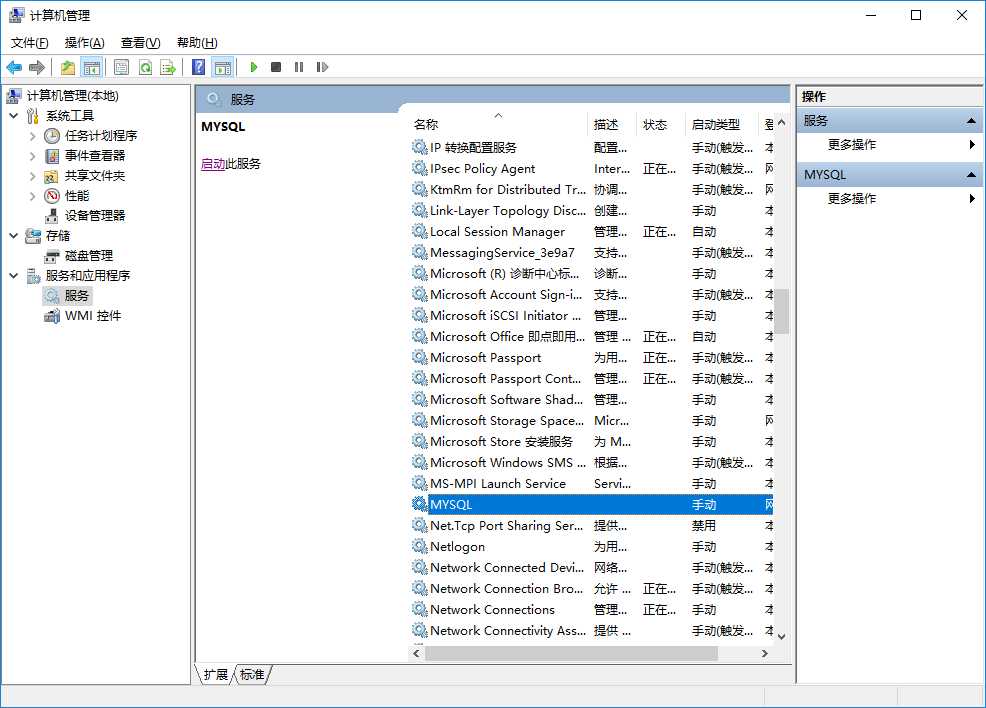The height and width of the screenshot is (708, 986).
Task: Click the 共享文件夹 icon
Action: (x=52, y=176)
